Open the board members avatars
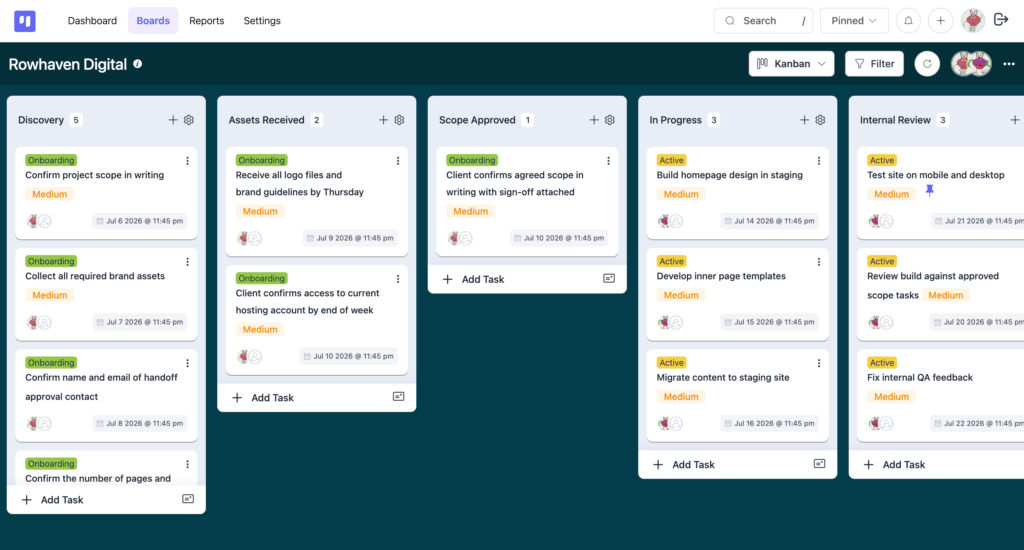Viewport: 1024px width, 550px height. pyautogui.click(x=971, y=64)
